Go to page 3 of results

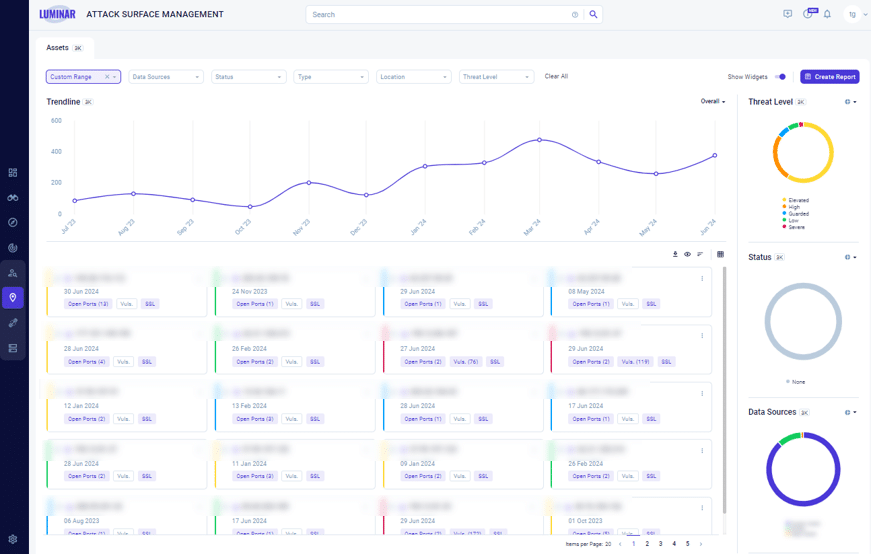coord(660,544)
